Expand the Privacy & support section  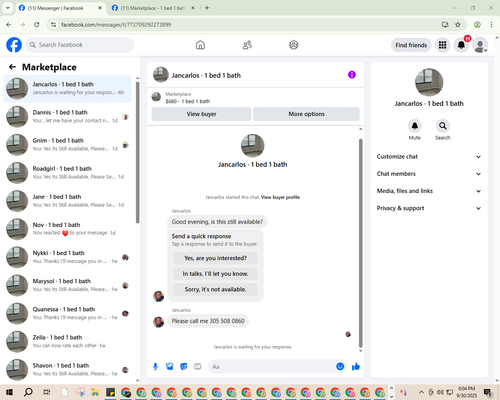tap(429, 208)
